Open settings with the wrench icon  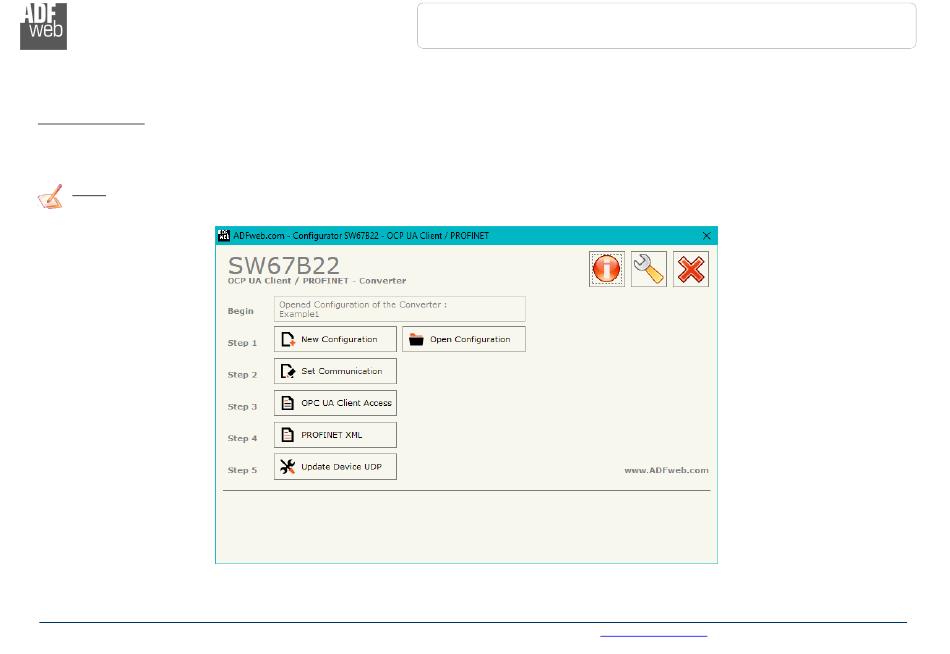(x=649, y=269)
